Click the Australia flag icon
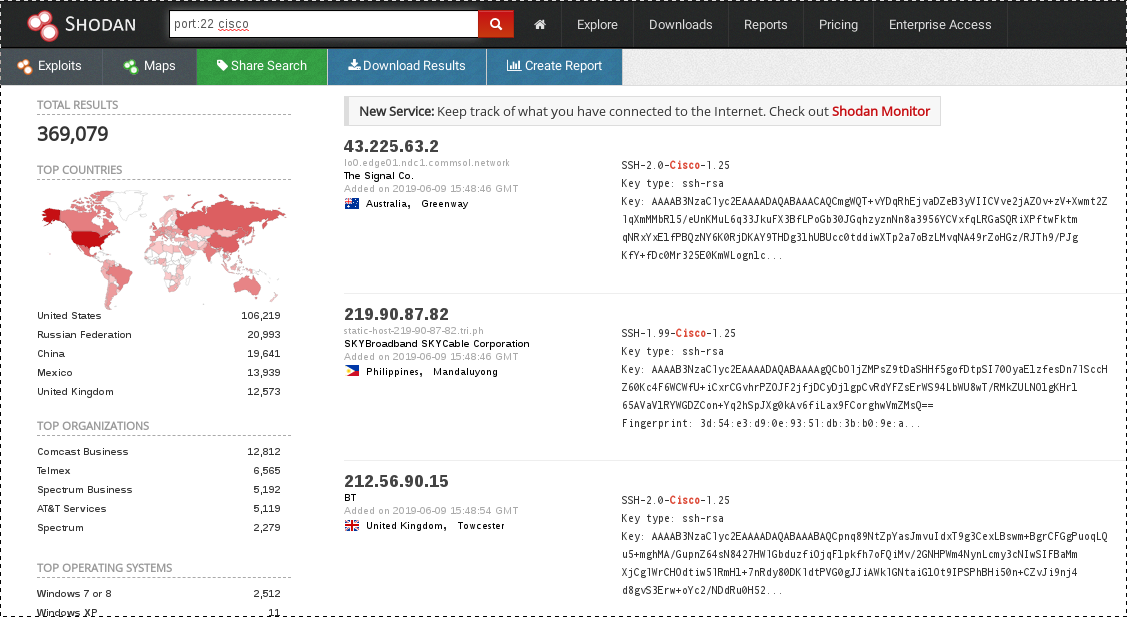The image size is (1127, 617). pyautogui.click(x=352, y=204)
